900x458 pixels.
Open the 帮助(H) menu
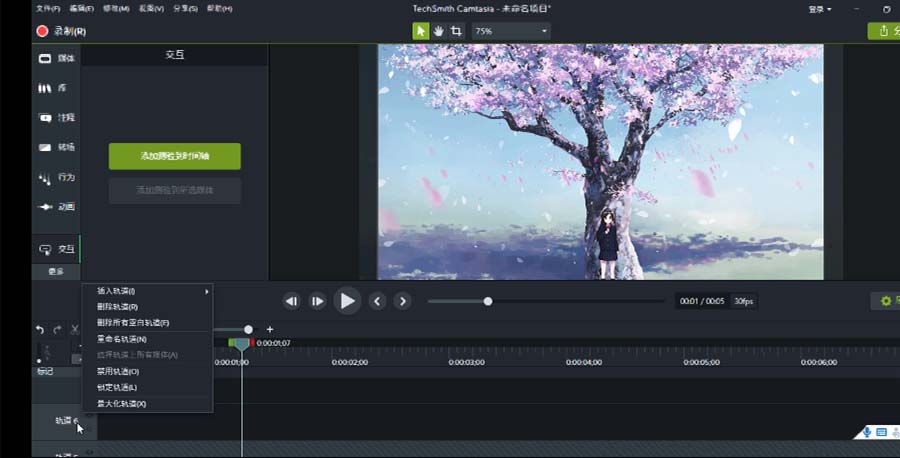tap(219, 9)
